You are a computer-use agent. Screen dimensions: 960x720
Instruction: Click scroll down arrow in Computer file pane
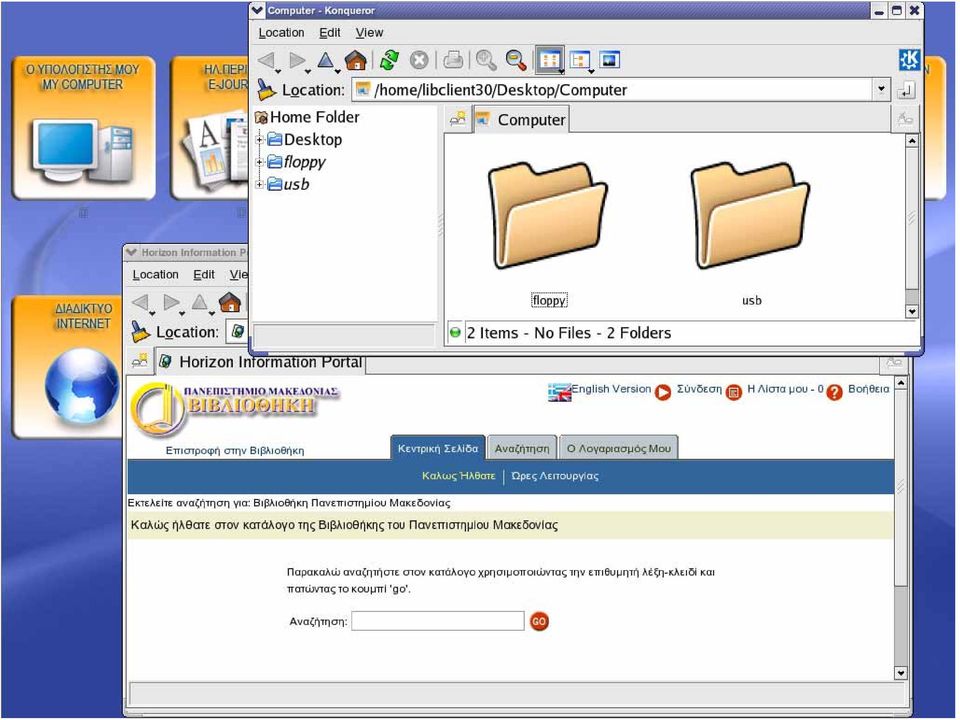(x=912, y=312)
